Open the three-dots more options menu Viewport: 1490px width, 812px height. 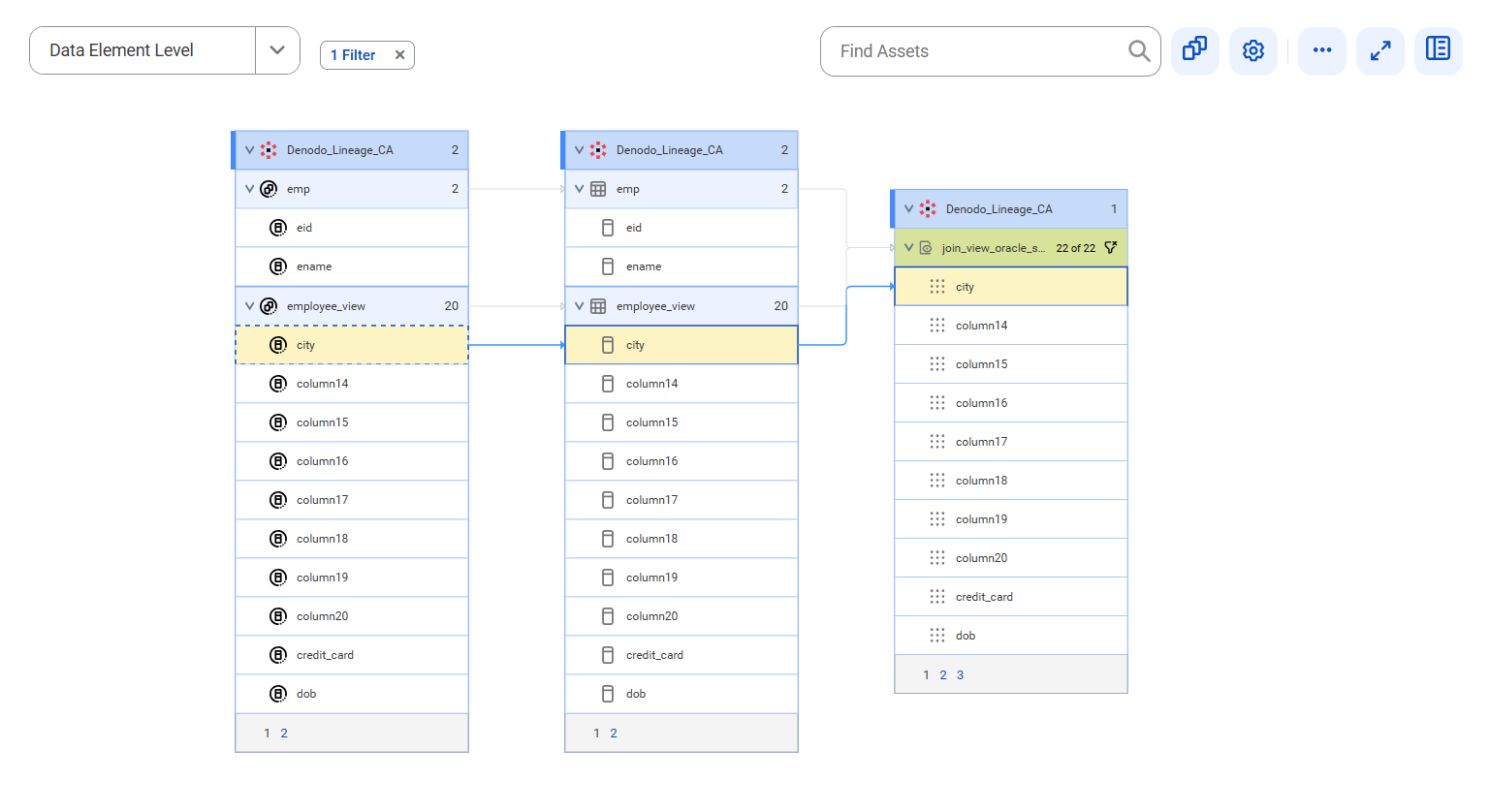pyautogui.click(x=1322, y=50)
